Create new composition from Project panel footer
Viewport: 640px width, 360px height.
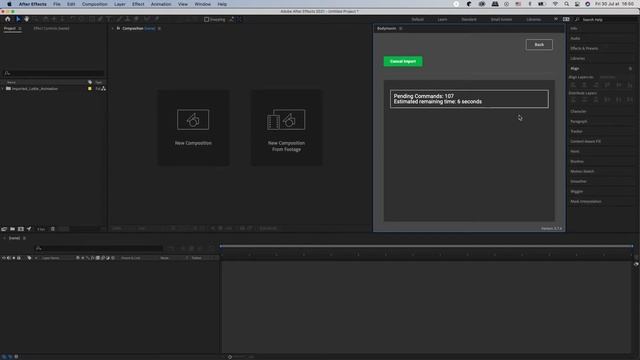21,229
